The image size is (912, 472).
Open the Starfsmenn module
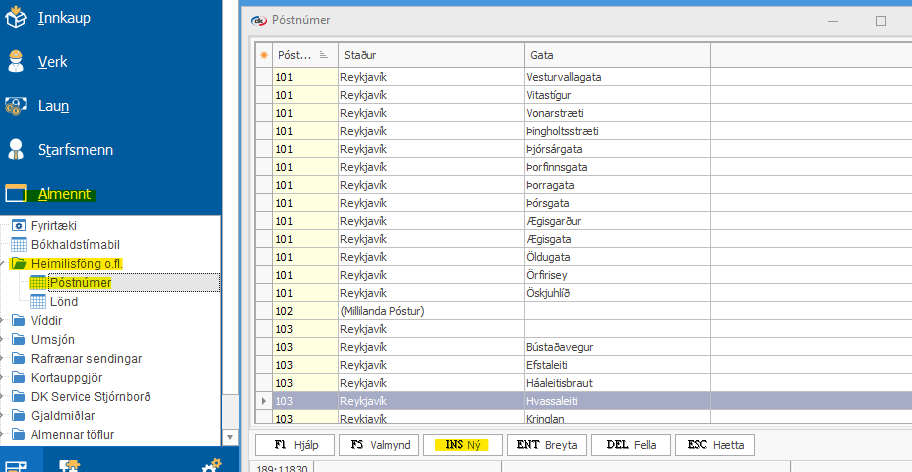pos(75,150)
